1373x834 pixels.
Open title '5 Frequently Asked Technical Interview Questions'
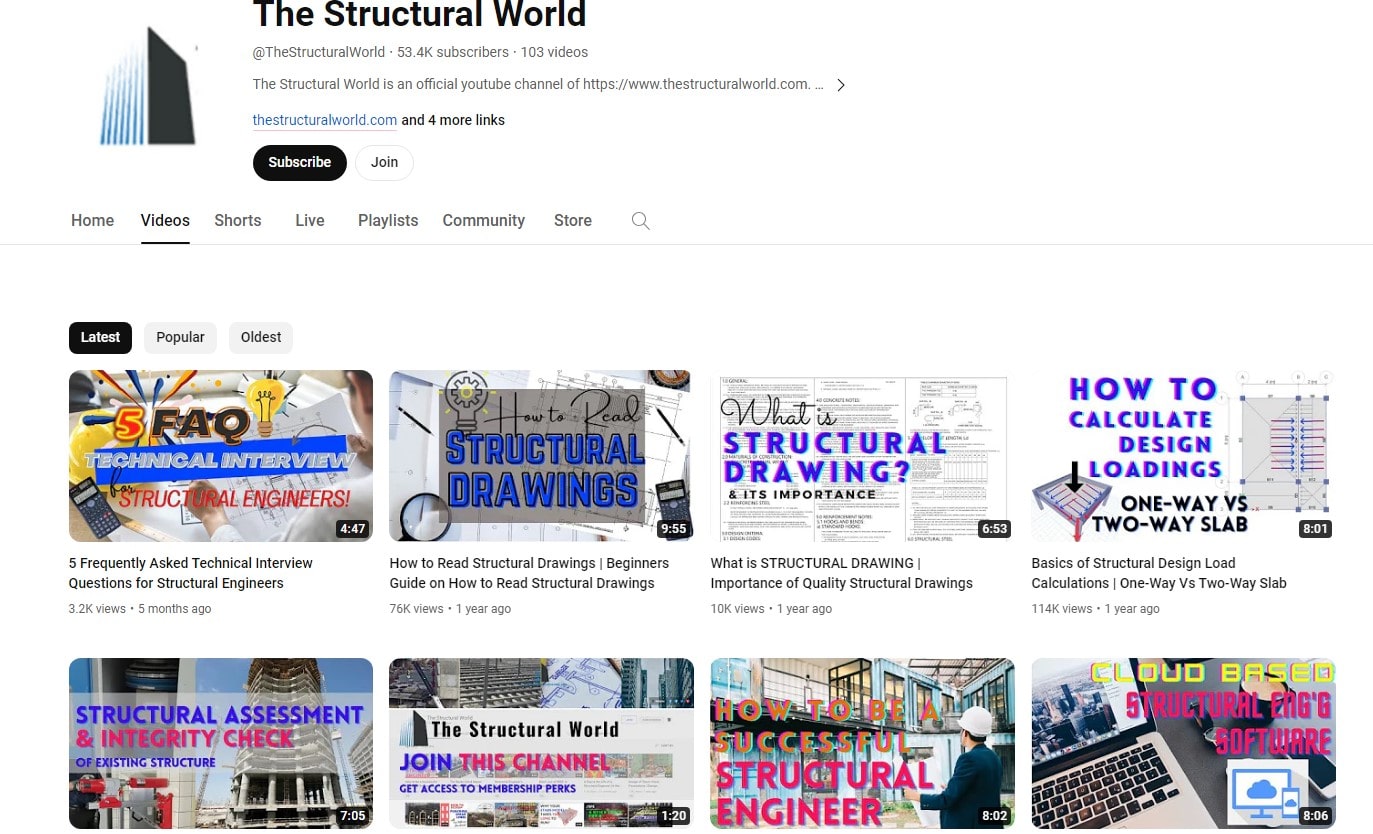click(191, 573)
